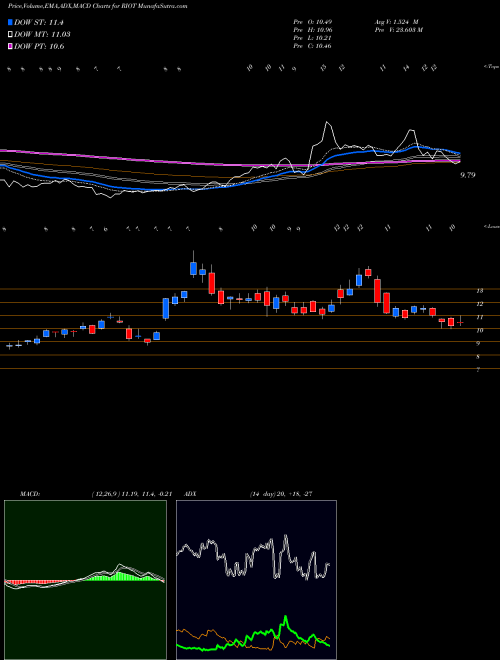Click the green MACD histogram bars

click(x=122, y=576)
